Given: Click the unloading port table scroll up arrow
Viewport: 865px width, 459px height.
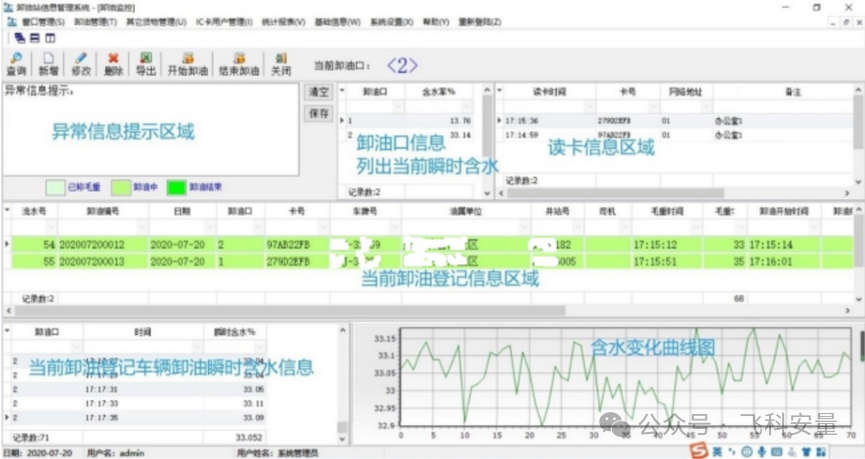Looking at the screenshot, I should pyautogui.click(x=487, y=90).
